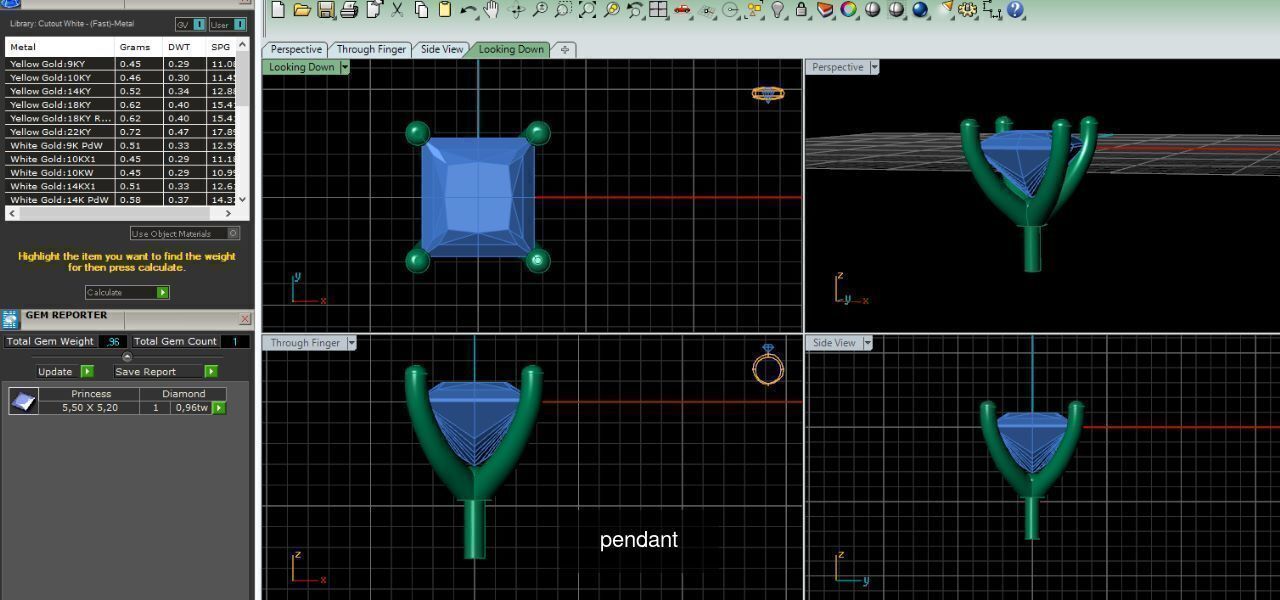
Task: Activate the Zoom dynamic magnifier
Action: click(540, 10)
